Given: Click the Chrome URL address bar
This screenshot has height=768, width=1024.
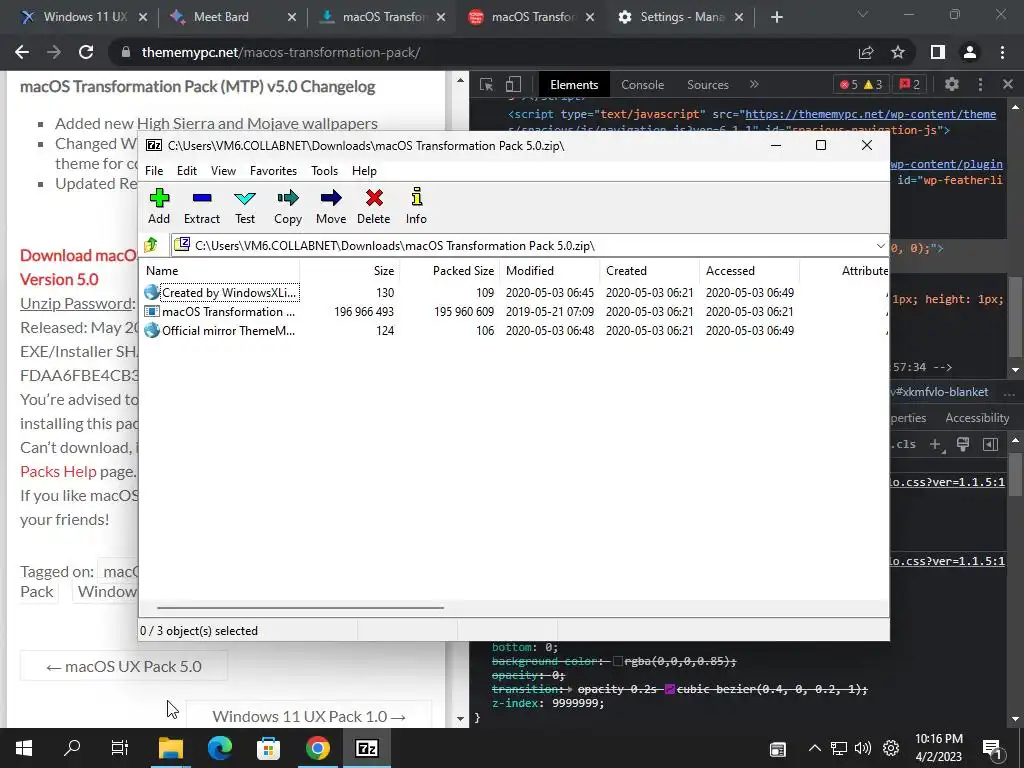Looking at the screenshot, I should coord(483,52).
